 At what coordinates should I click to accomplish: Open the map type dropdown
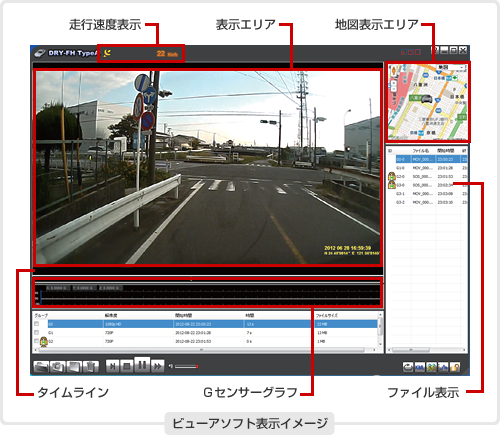451,67
